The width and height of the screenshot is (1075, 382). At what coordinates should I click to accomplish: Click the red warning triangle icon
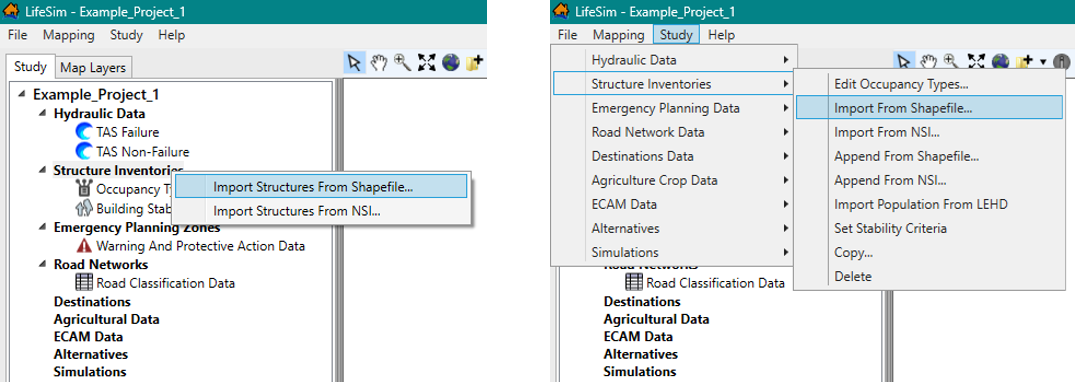point(84,246)
